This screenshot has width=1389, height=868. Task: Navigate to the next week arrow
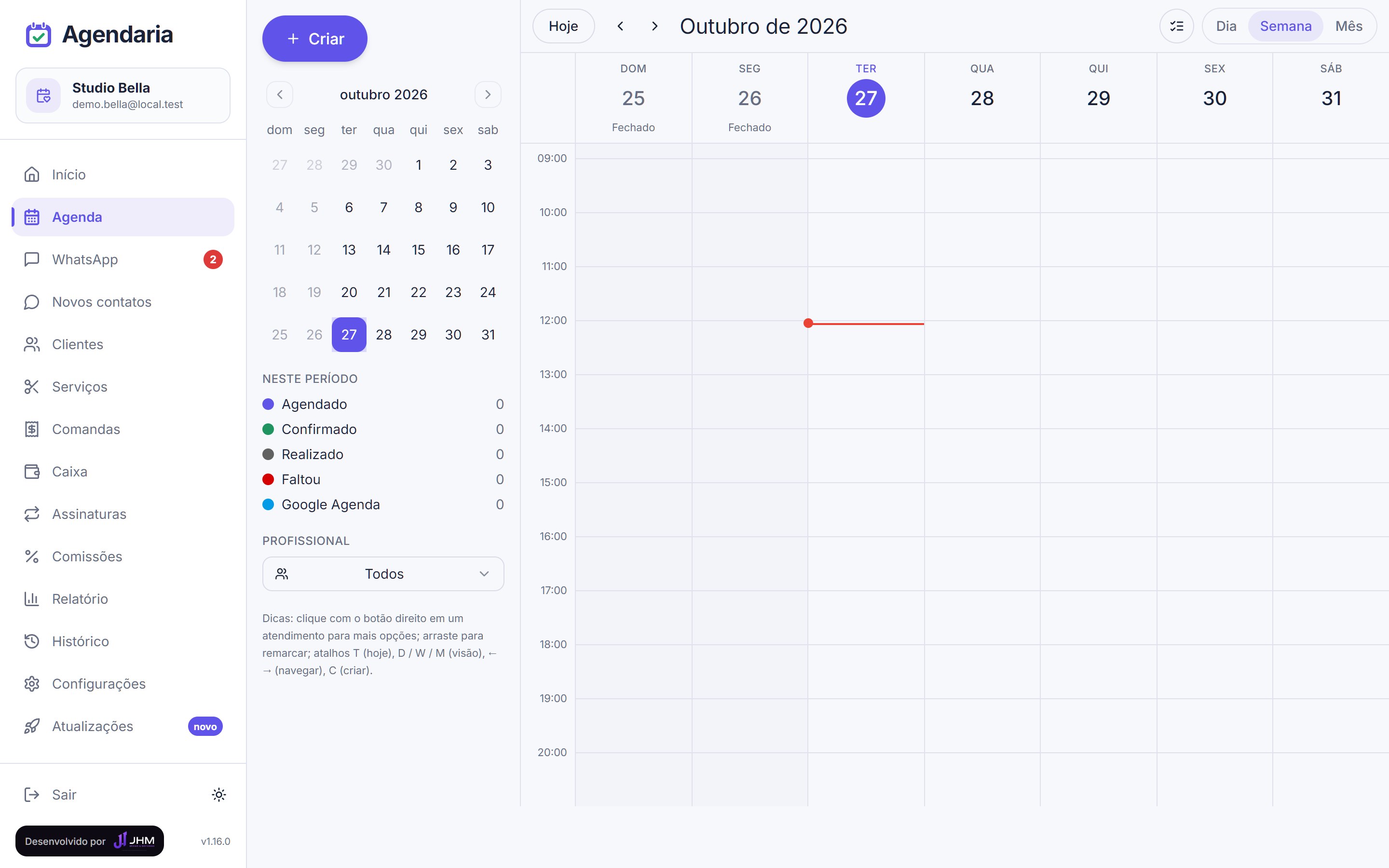coord(654,26)
